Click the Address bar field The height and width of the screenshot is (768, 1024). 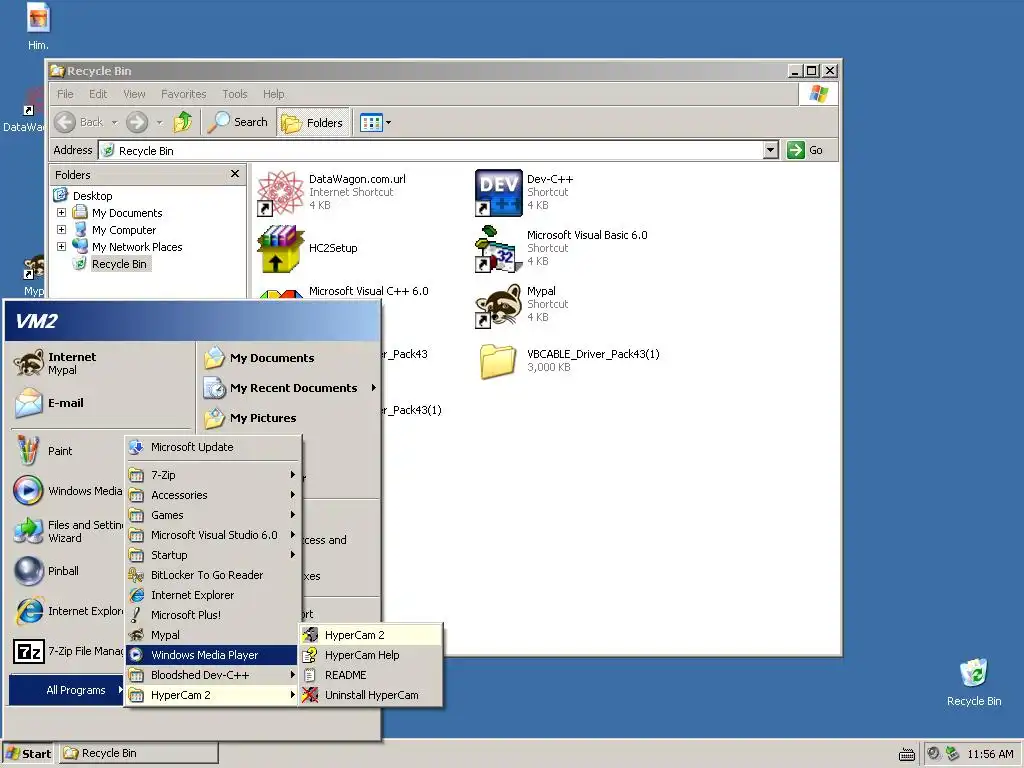(x=431, y=150)
